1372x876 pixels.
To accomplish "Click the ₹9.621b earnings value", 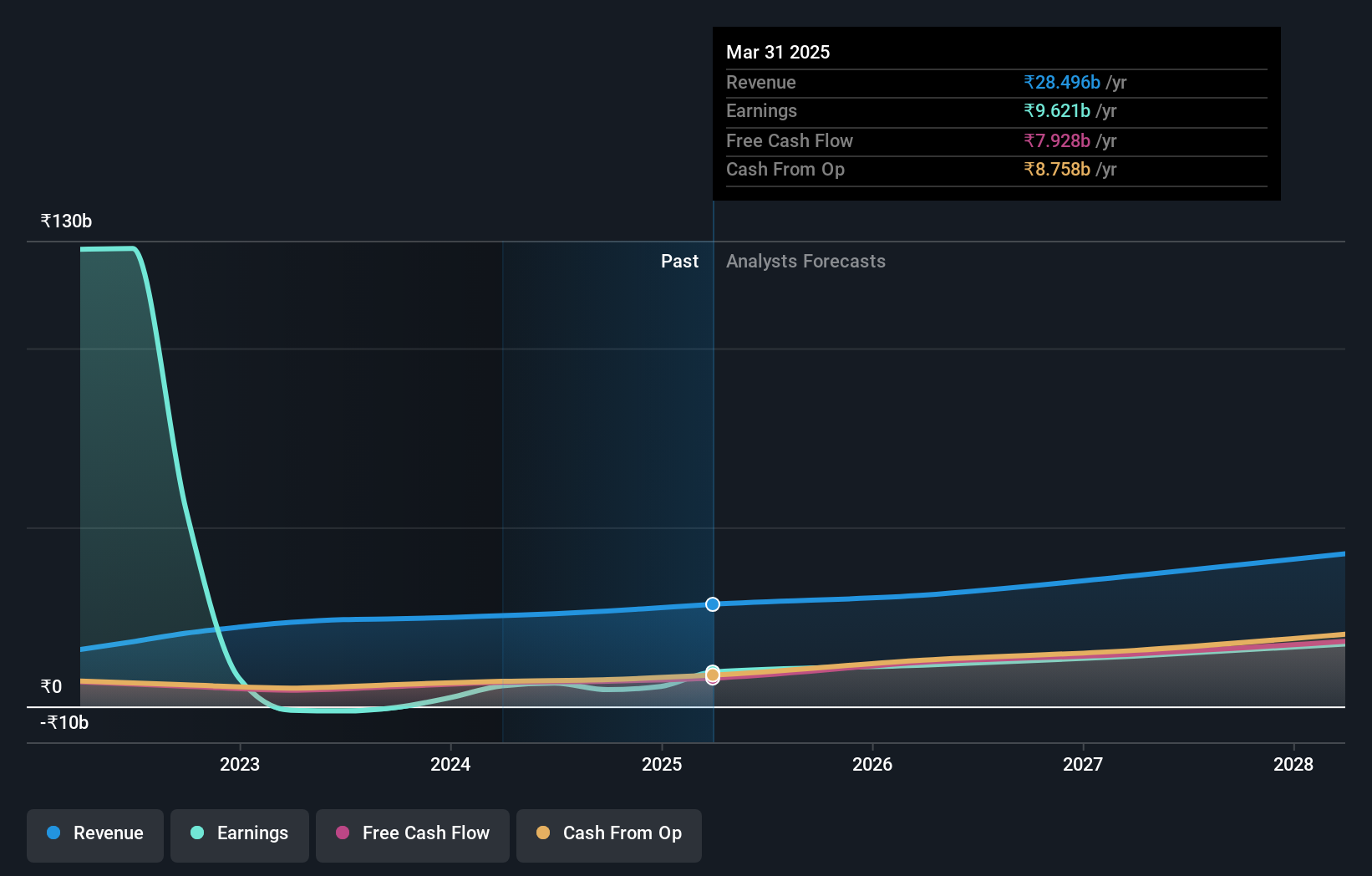I will [x=1056, y=110].
